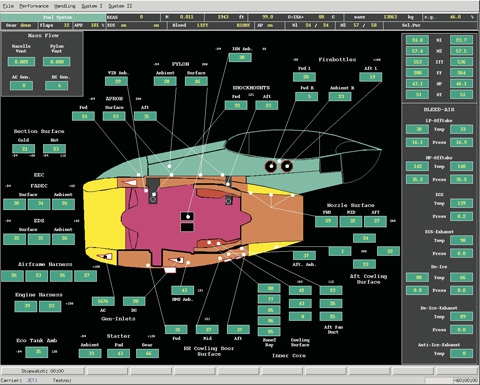Click the Section Surface Cold value box

tap(24, 149)
